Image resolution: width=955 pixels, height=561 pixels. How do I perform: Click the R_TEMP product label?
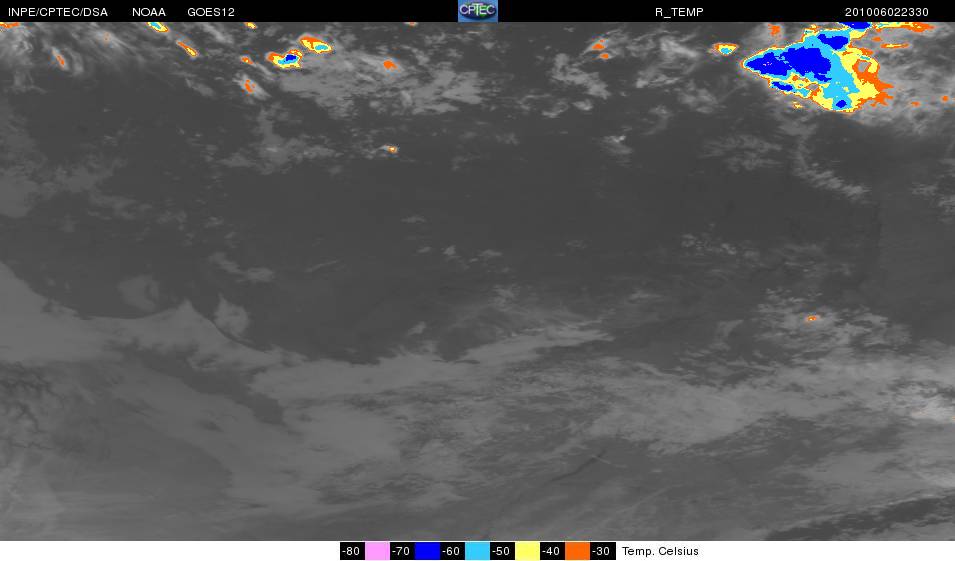[x=679, y=12]
